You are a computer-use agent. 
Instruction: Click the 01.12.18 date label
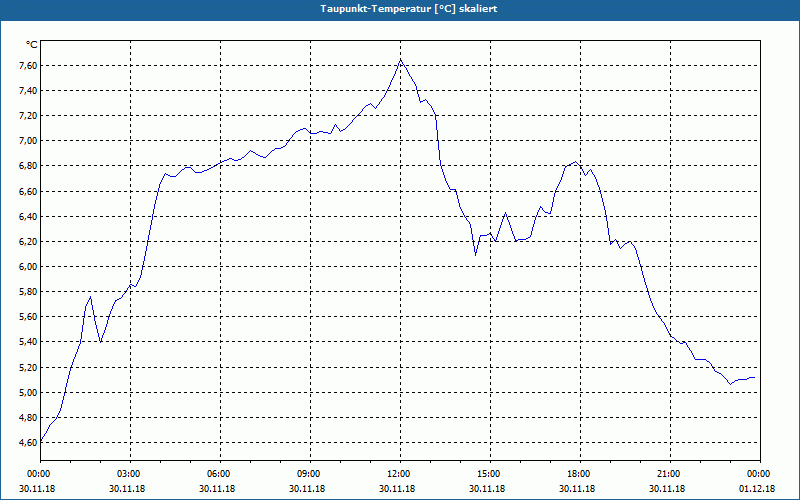757,489
